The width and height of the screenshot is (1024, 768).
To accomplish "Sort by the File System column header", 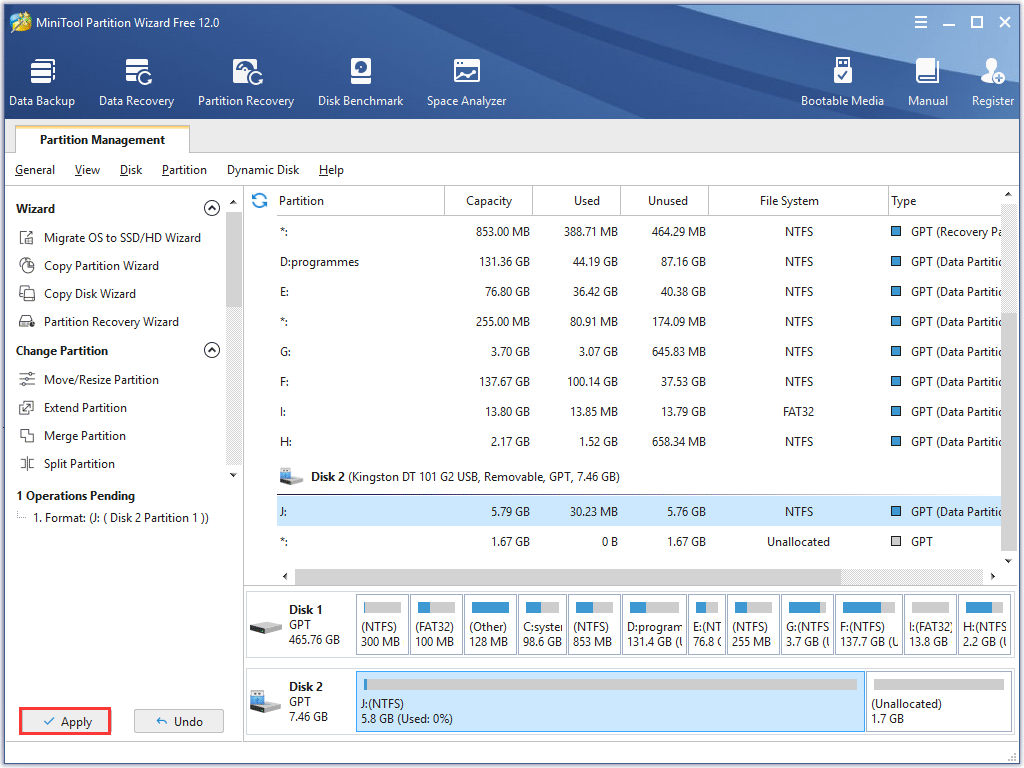I will (798, 200).
